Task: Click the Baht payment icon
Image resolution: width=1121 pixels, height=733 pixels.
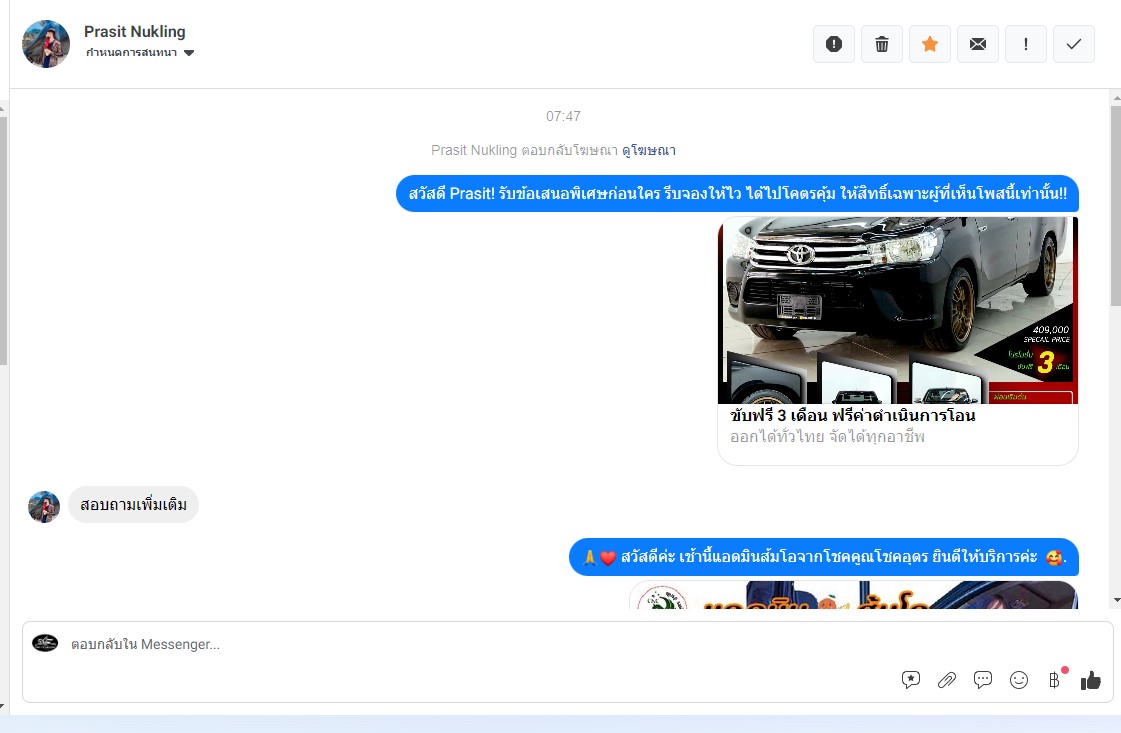Action: coord(1054,680)
